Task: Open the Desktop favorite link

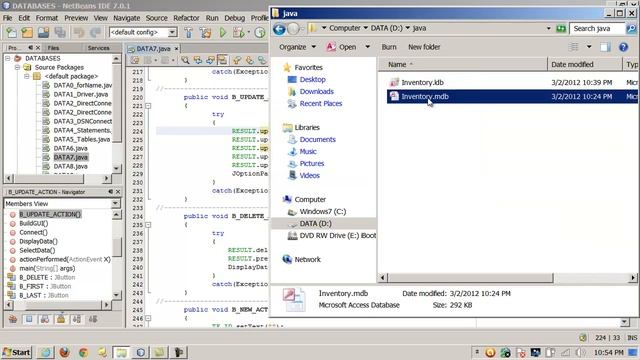Action: 312,79
